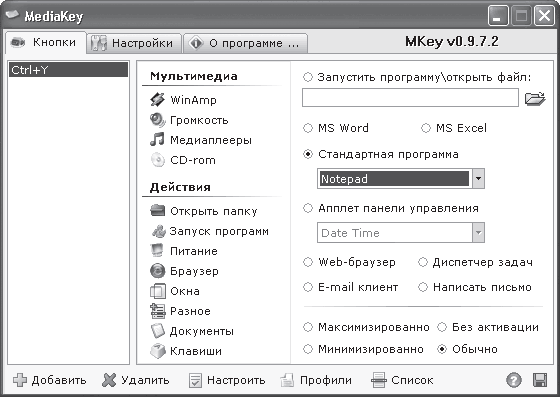Select the MS Word radio button
This screenshot has width=560, height=397.
click(x=308, y=128)
